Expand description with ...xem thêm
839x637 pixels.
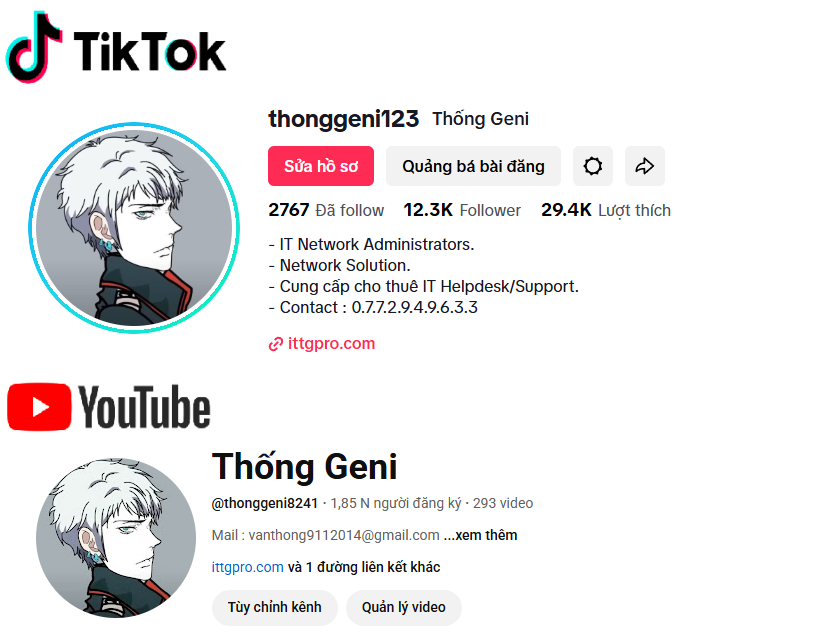pos(480,535)
